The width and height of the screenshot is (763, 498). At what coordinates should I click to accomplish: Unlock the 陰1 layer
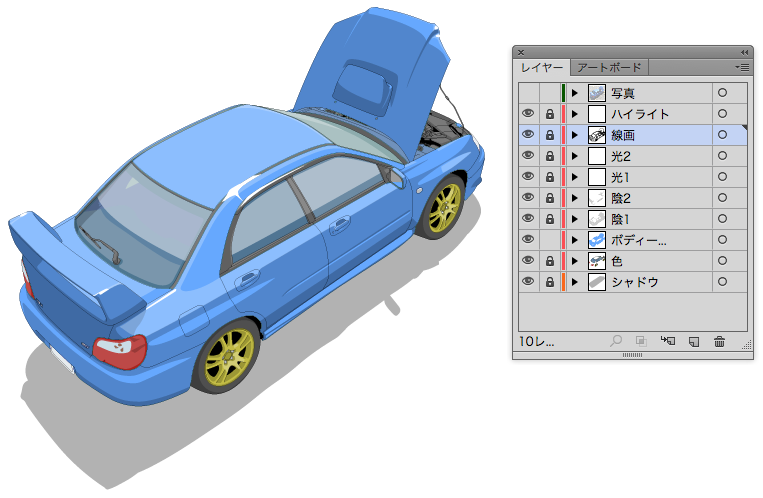(550, 219)
